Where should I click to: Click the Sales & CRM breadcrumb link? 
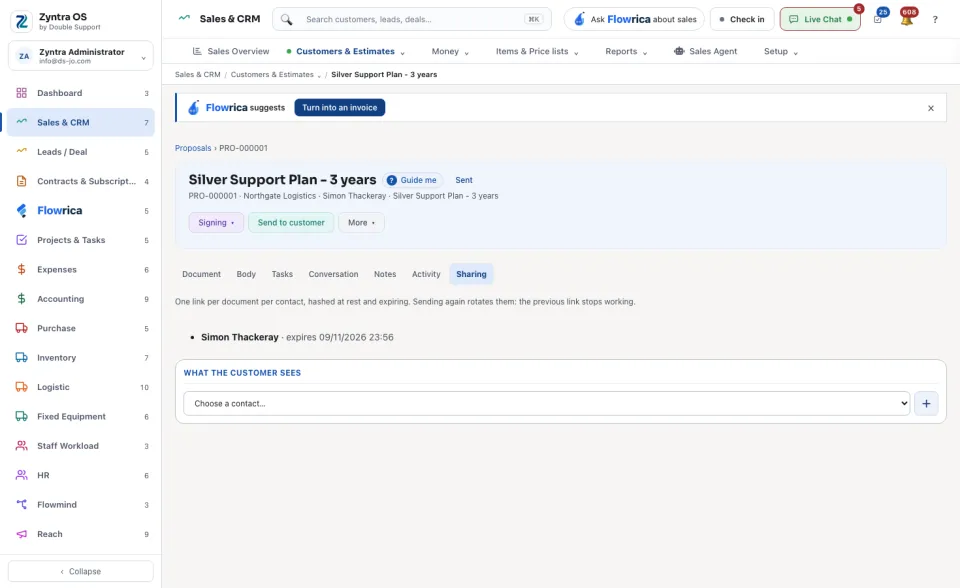(x=198, y=75)
